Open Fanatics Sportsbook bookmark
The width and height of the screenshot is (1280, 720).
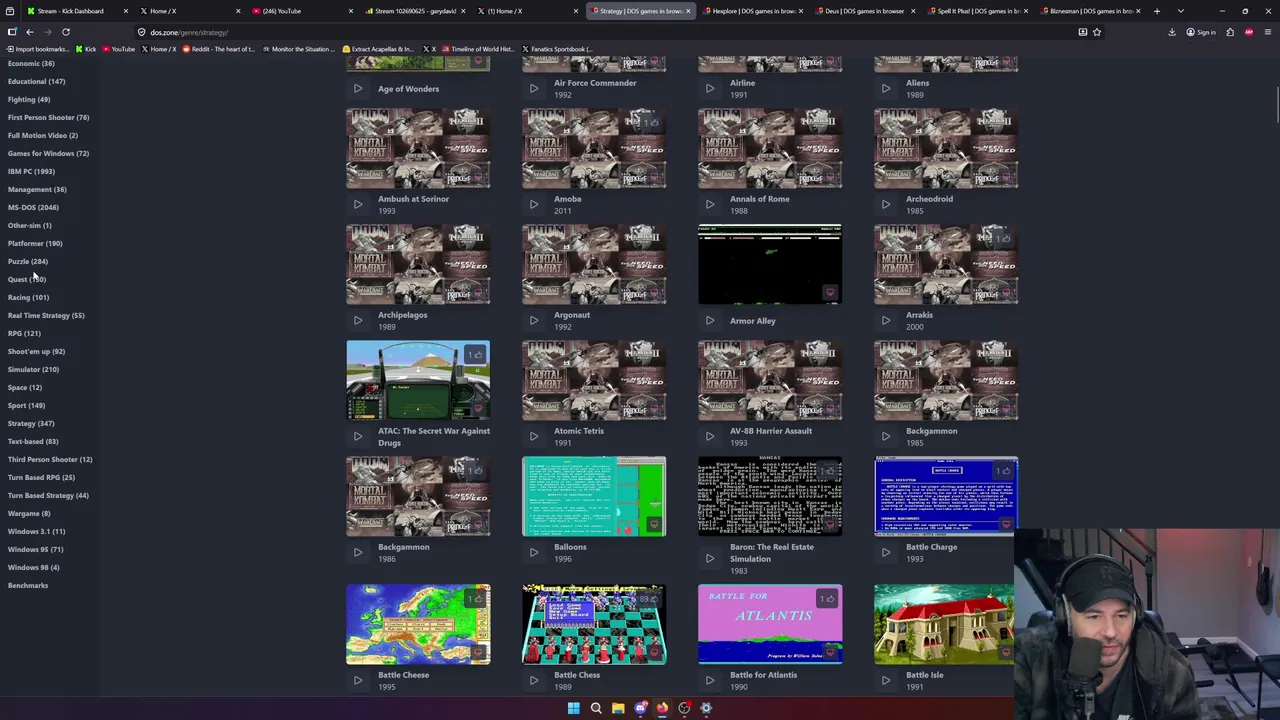tap(557, 49)
